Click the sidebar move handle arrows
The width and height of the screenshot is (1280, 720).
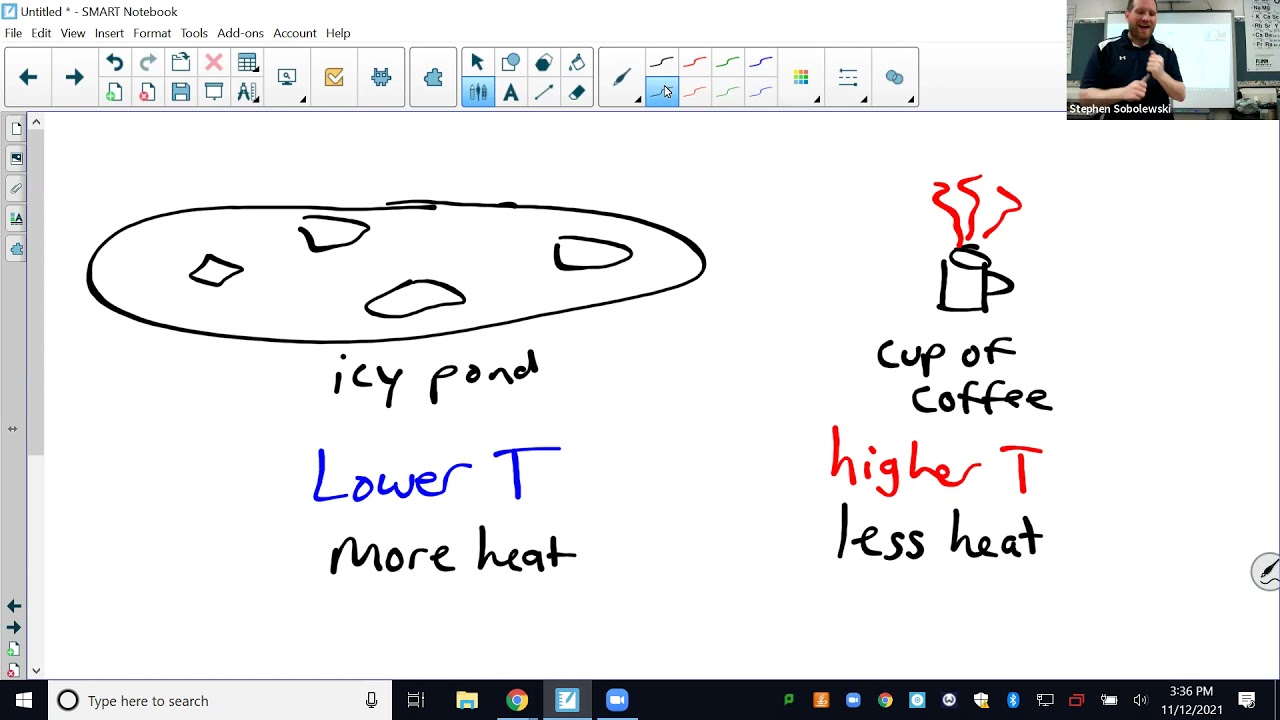(x=12, y=429)
